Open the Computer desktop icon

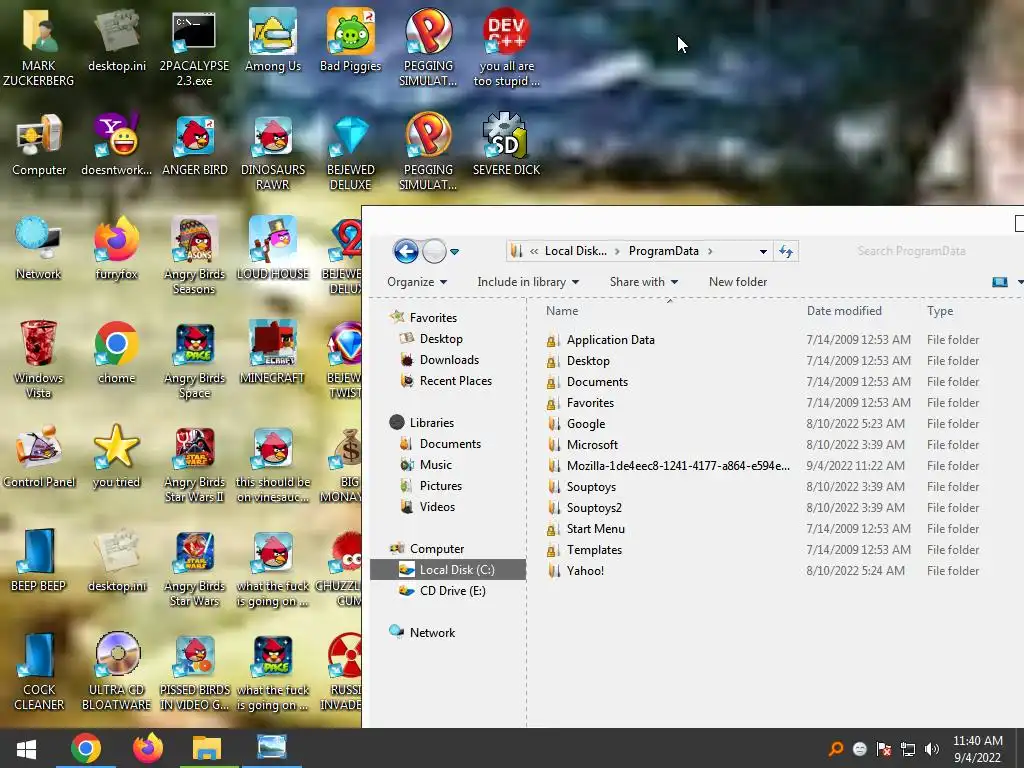tap(39, 145)
